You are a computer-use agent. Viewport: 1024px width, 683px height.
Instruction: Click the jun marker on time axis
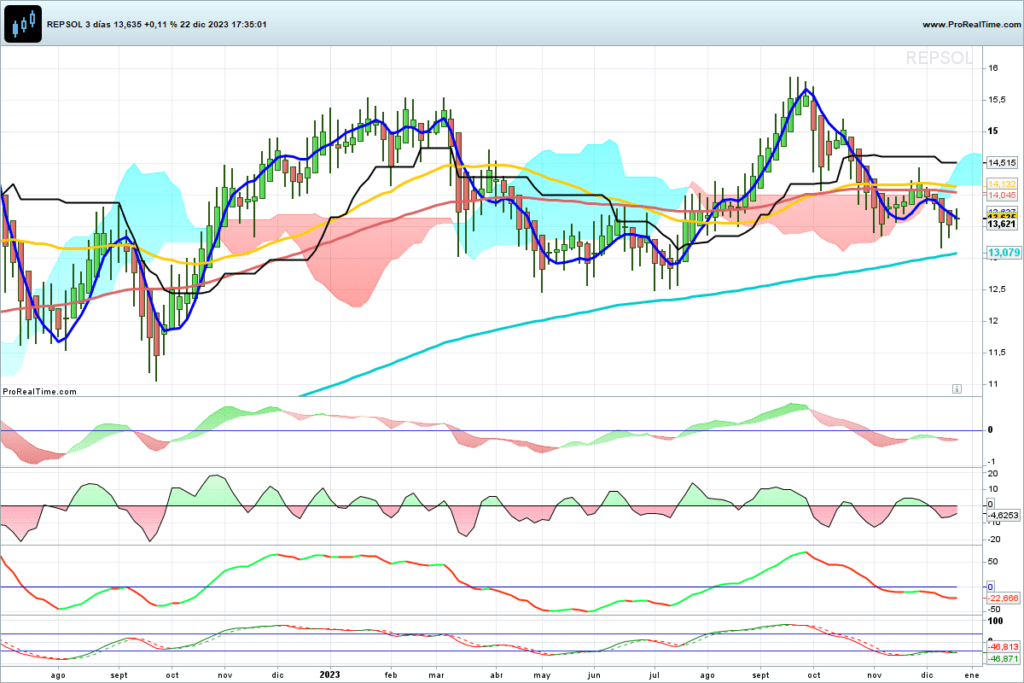(x=594, y=675)
